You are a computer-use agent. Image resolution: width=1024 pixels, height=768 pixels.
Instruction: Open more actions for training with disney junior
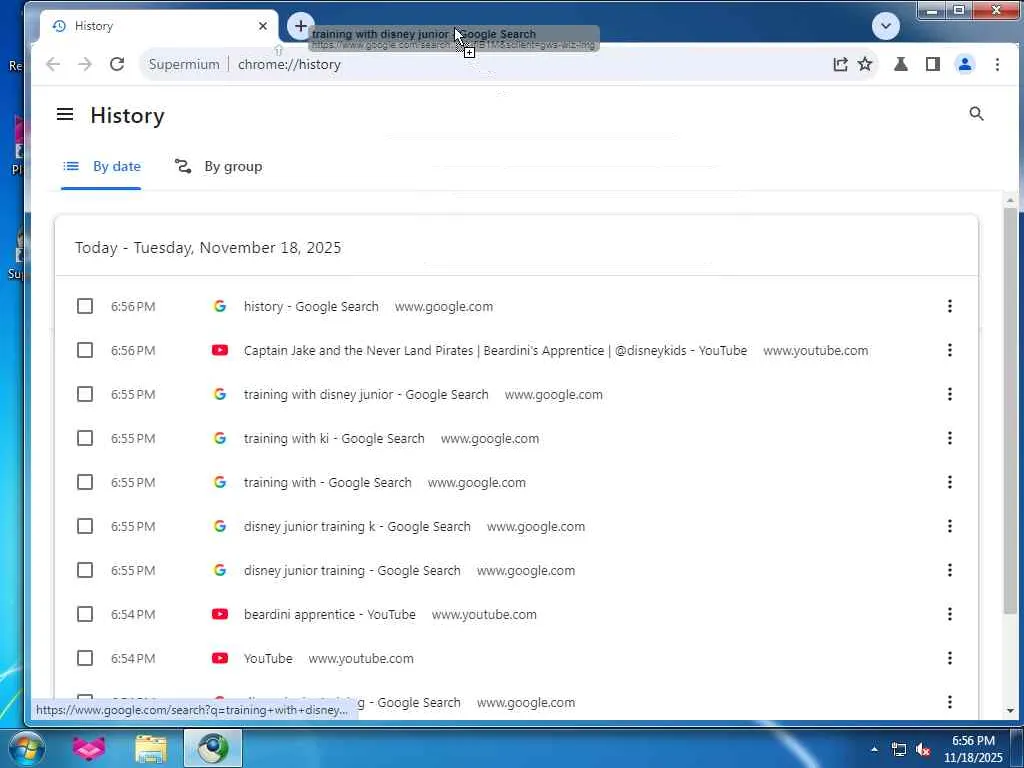click(x=950, y=394)
